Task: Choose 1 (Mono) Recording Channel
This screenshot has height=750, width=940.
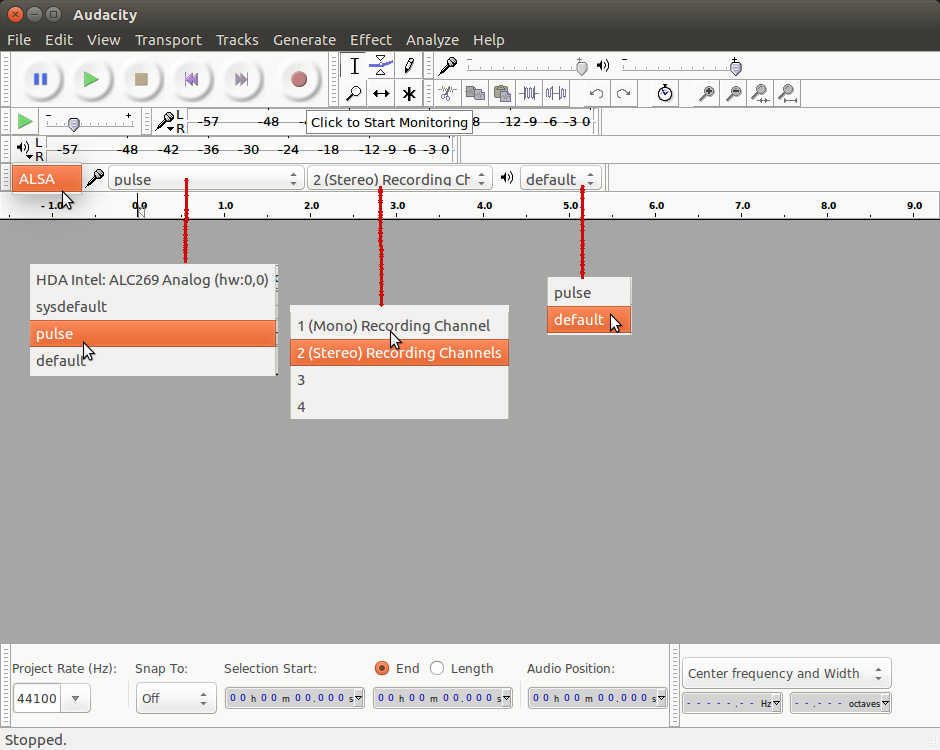Action: pos(399,326)
